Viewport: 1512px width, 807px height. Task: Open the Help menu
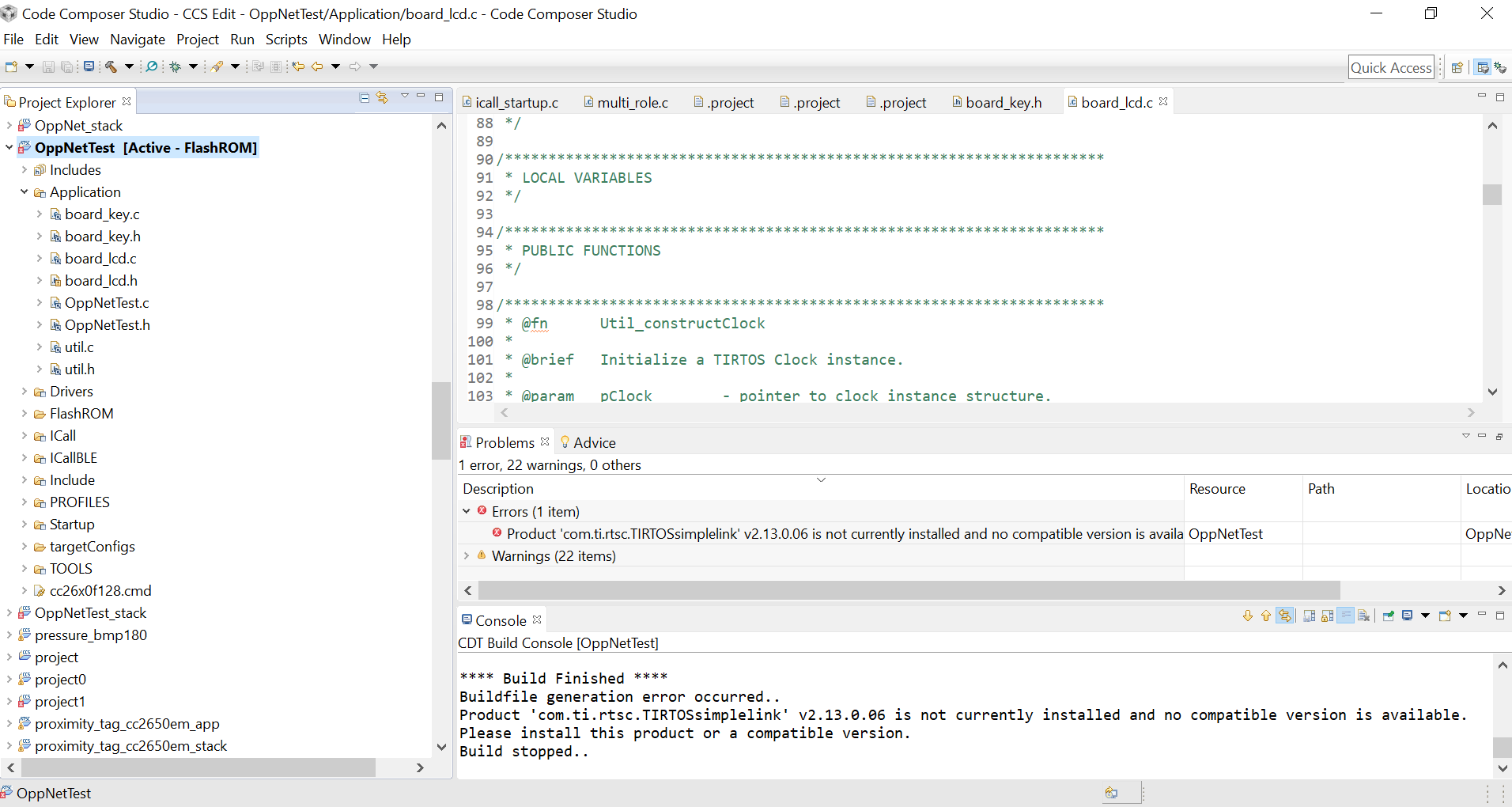click(396, 40)
